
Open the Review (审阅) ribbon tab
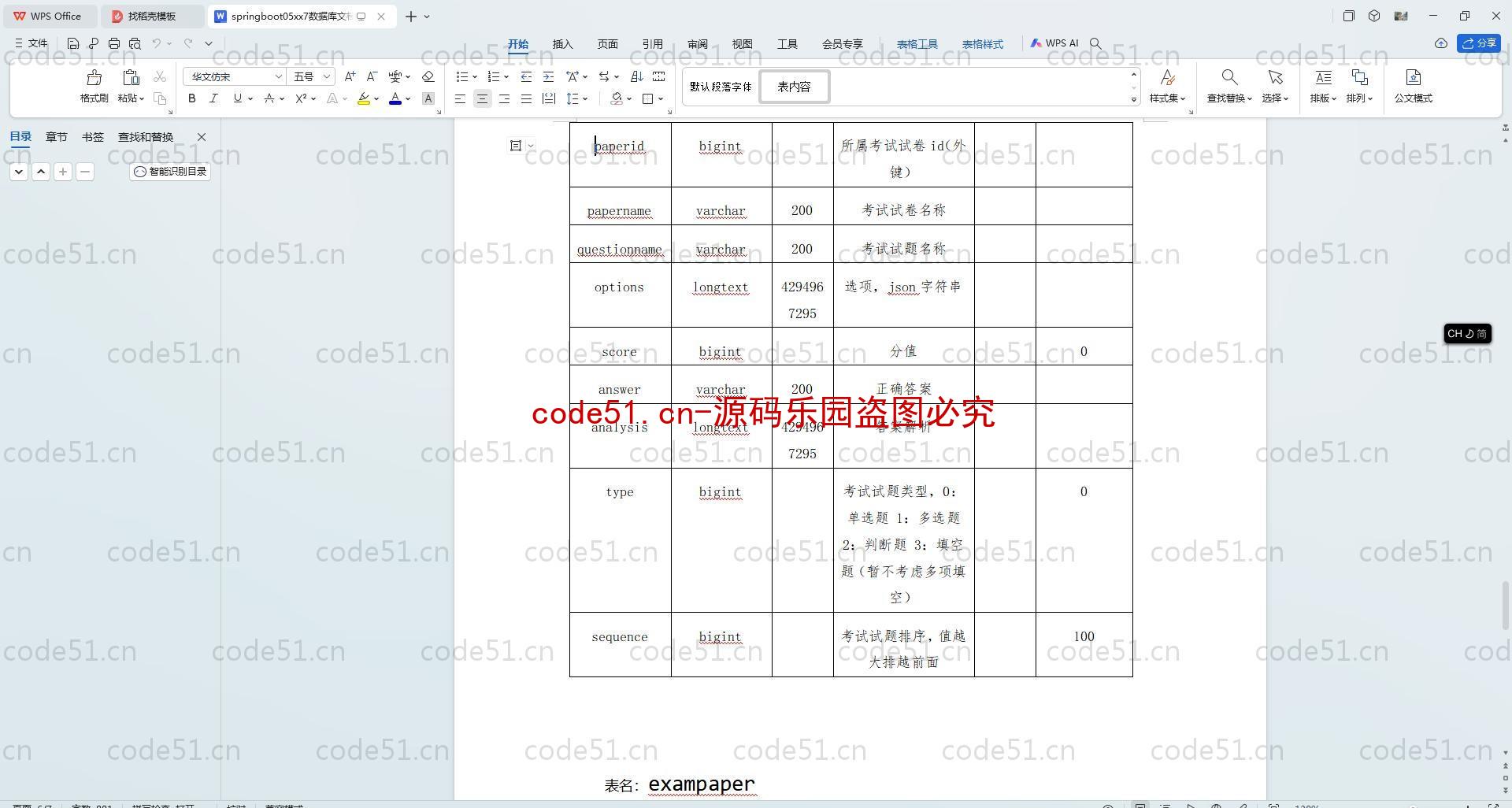(697, 44)
